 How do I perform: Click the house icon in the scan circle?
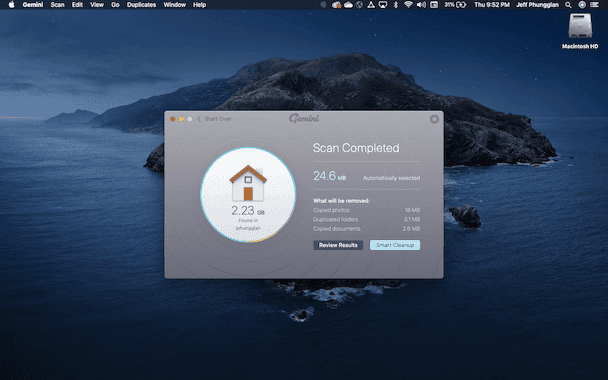248,183
